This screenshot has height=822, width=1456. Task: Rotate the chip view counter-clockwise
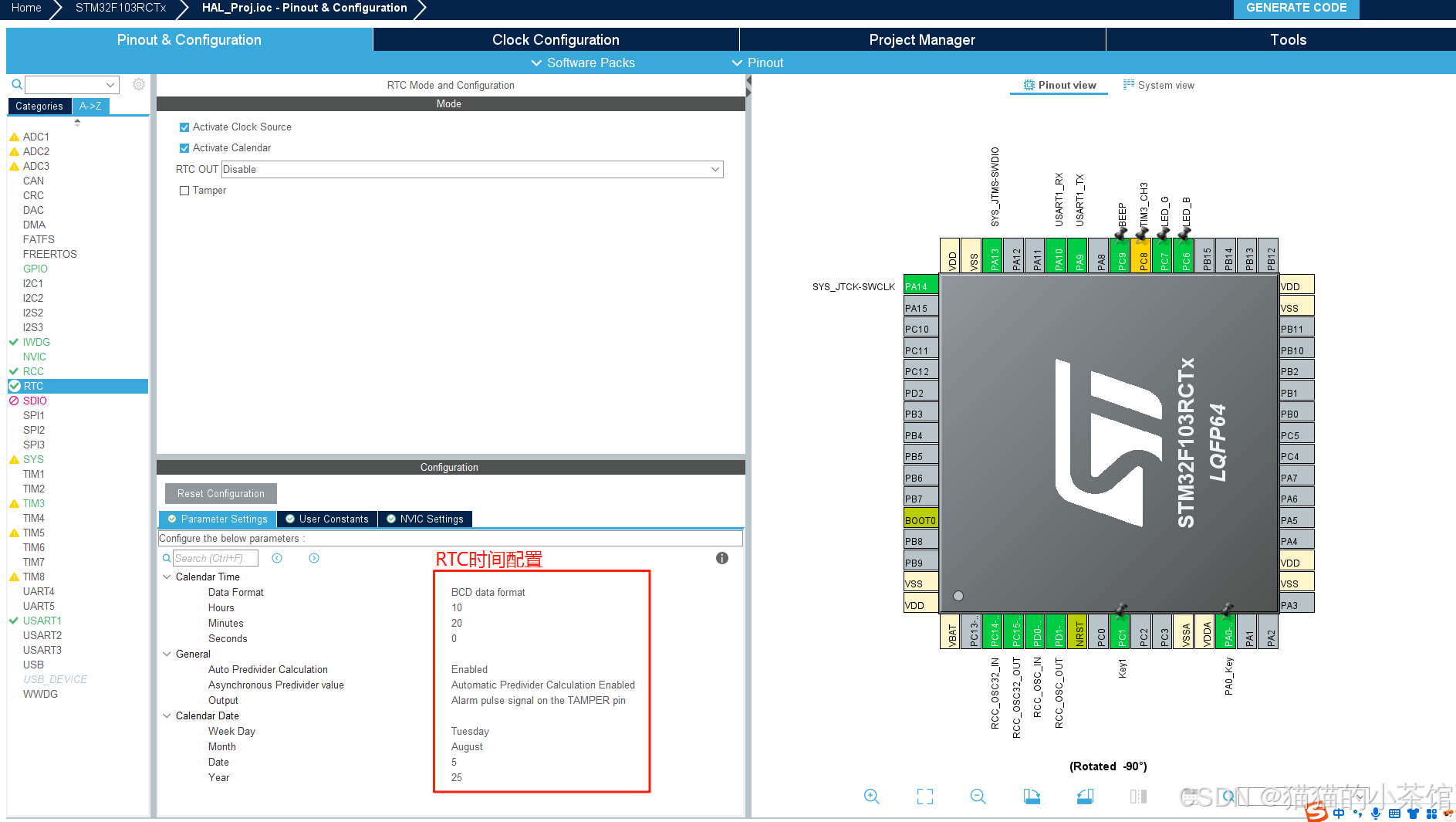pos(1085,797)
